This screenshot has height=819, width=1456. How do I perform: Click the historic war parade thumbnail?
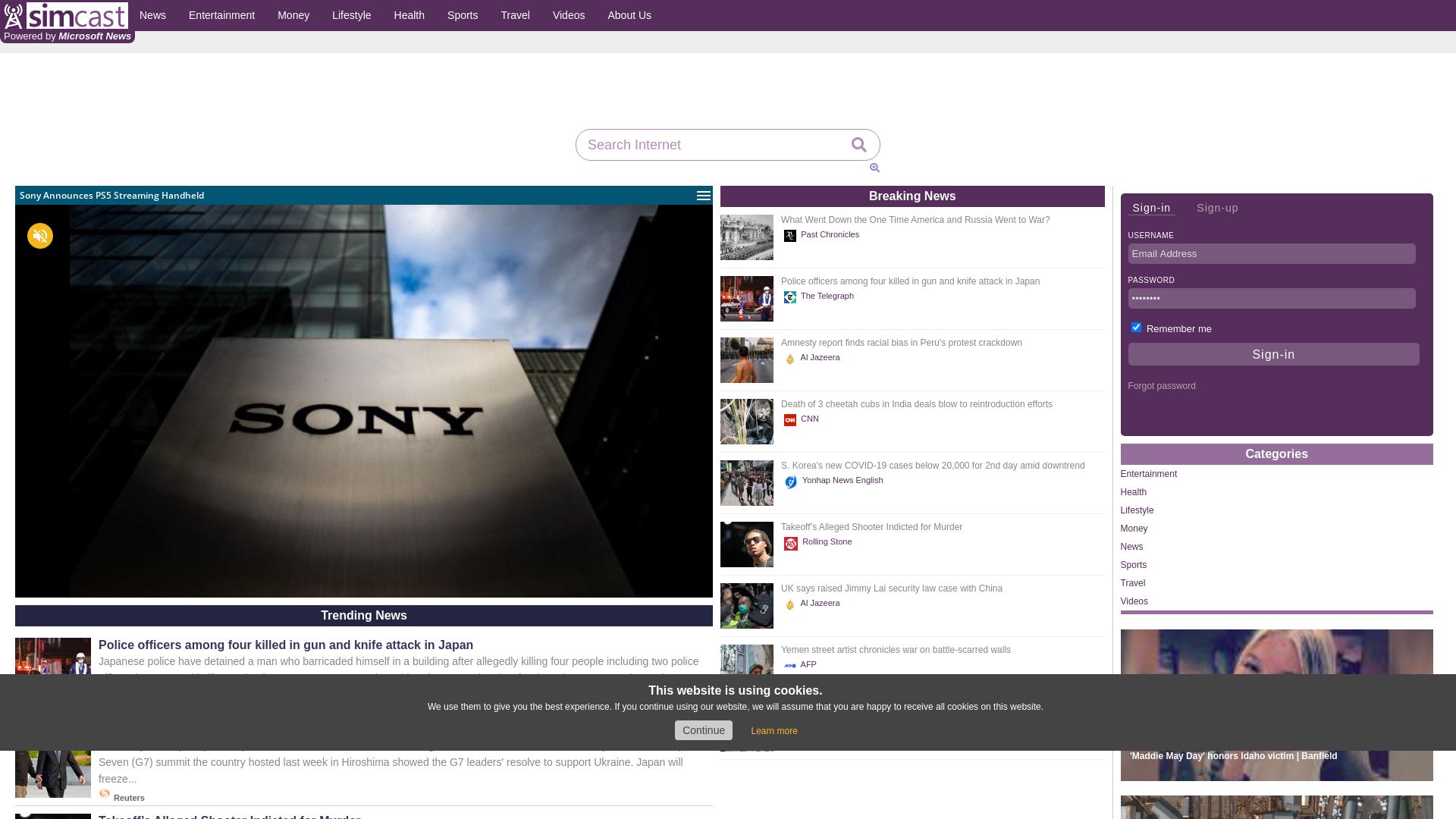coord(747,237)
